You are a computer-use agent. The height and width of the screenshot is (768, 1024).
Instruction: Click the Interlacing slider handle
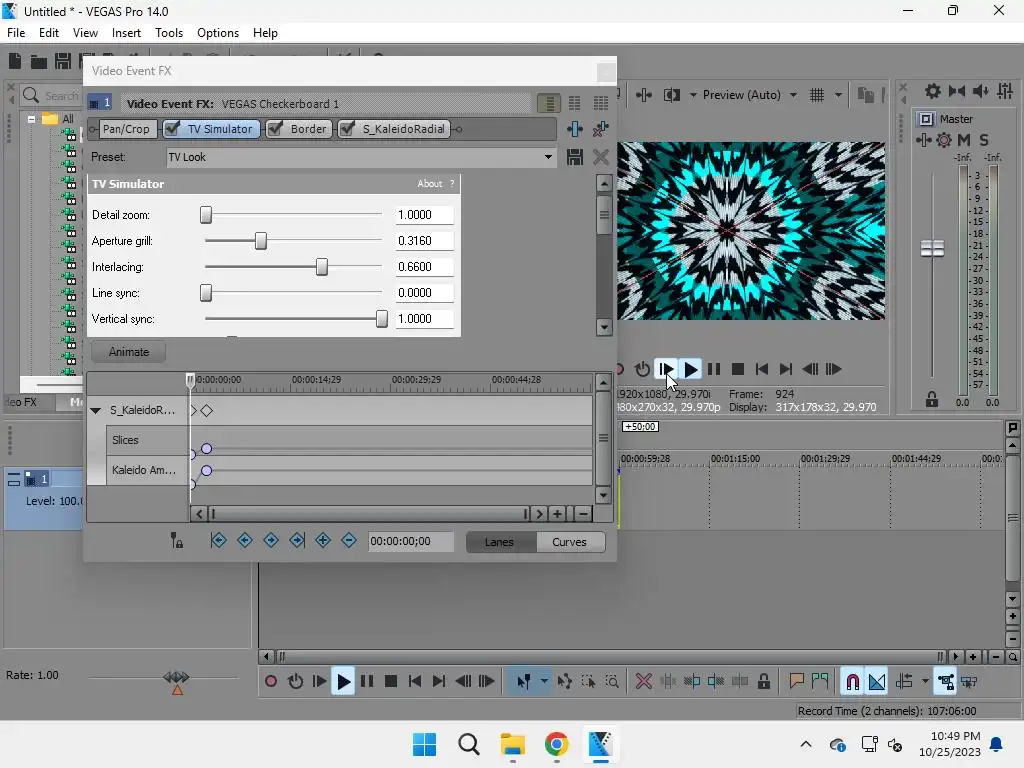(x=322, y=266)
